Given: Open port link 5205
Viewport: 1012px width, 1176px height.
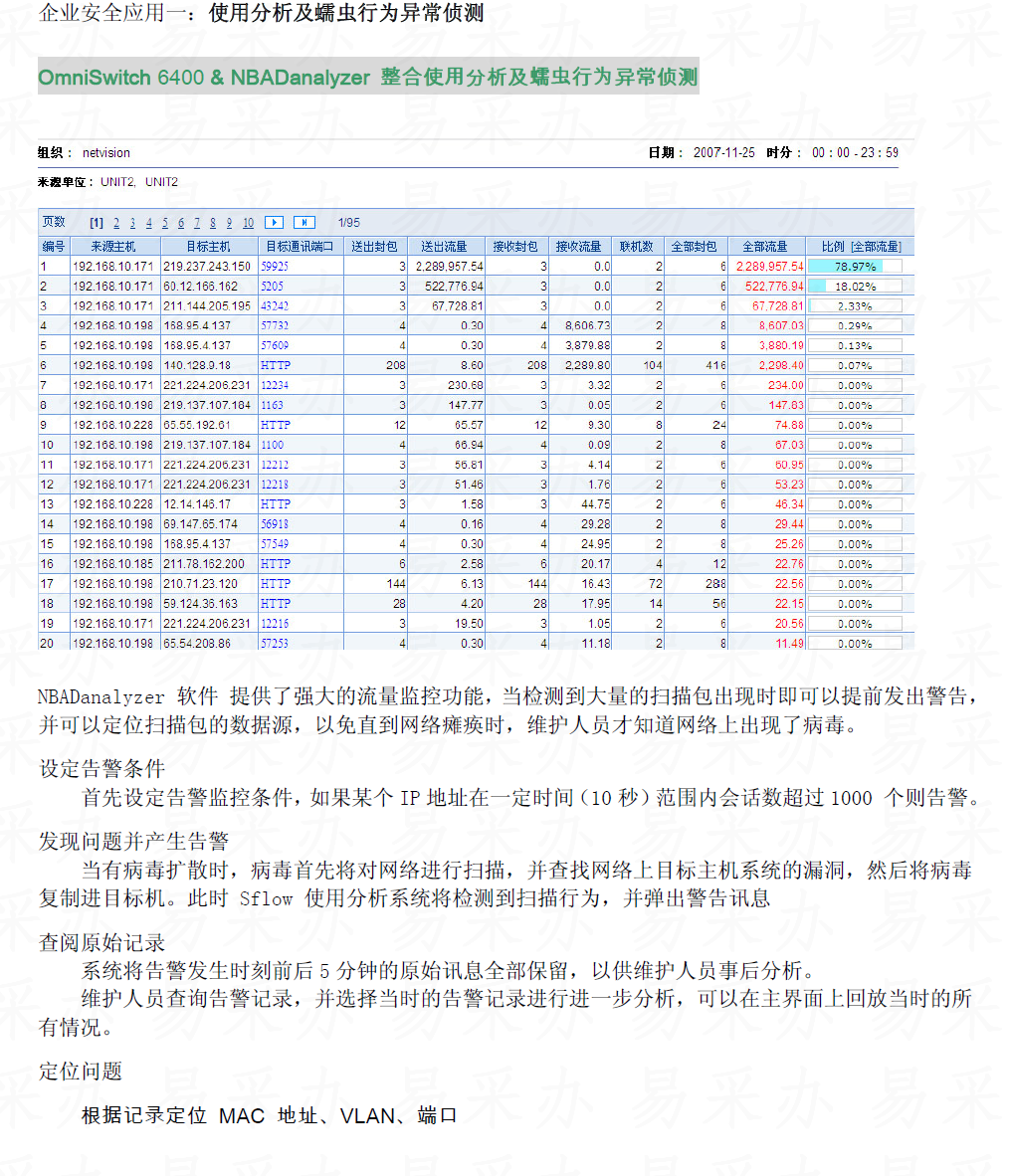Looking at the screenshot, I should pyautogui.click(x=273, y=286).
